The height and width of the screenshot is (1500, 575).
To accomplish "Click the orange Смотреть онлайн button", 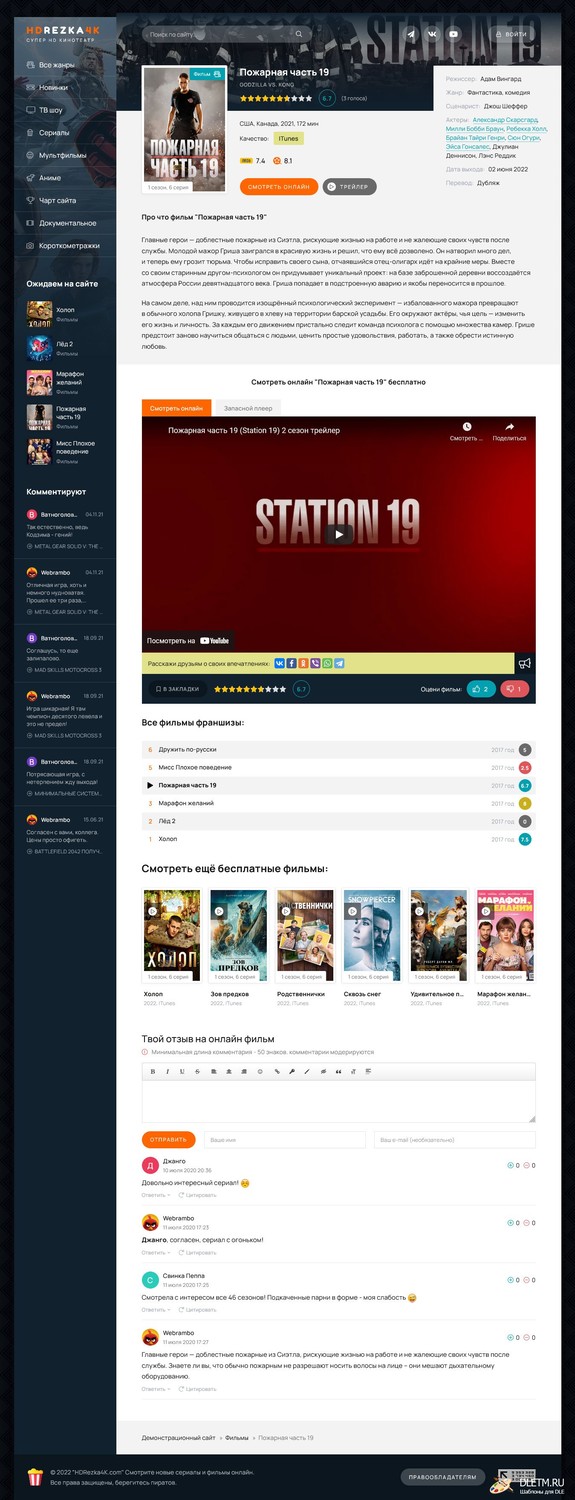I will [279, 186].
